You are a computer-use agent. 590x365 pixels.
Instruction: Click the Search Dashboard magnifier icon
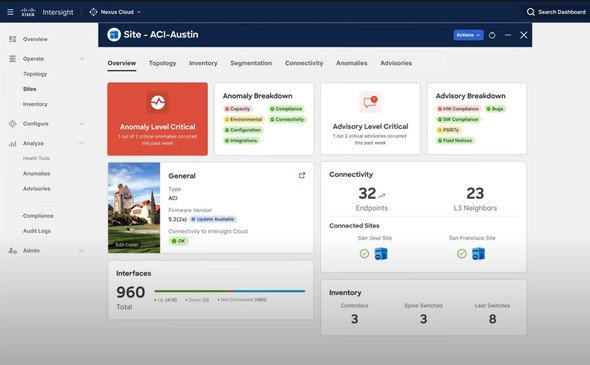531,12
